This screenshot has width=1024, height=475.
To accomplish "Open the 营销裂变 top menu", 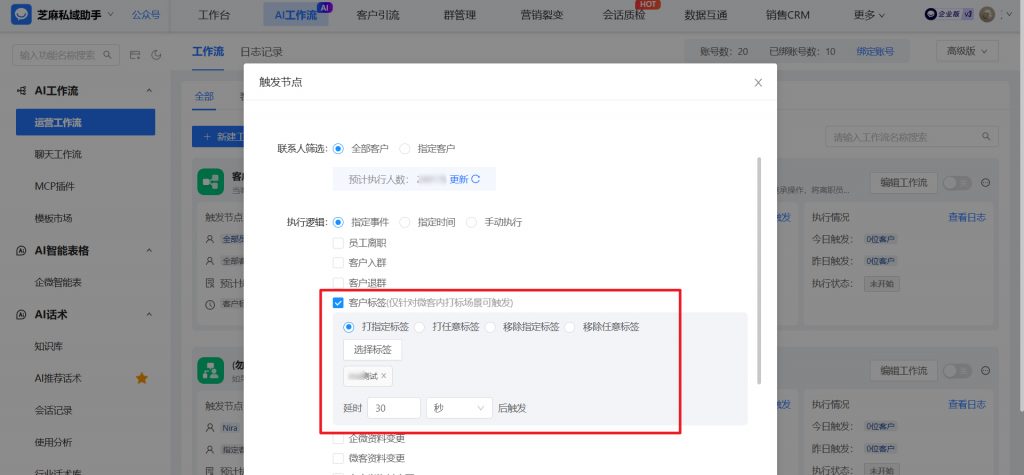I will pyautogui.click(x=541, y=14).
